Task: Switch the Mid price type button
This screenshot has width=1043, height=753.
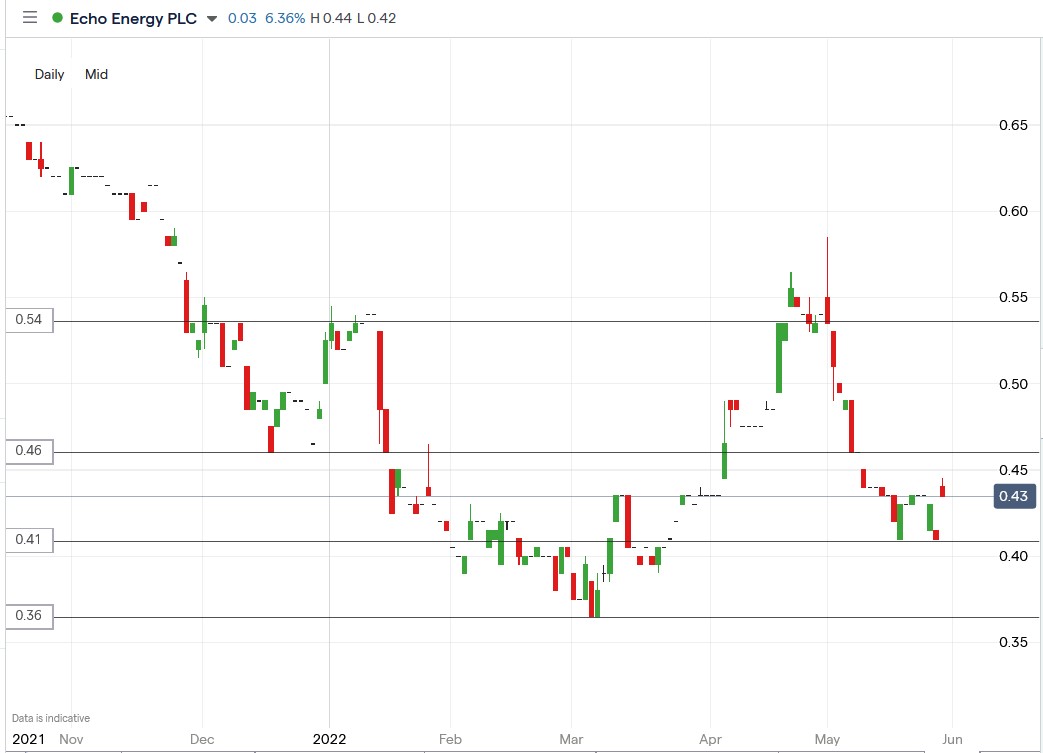Action: (x=96, y=75)
